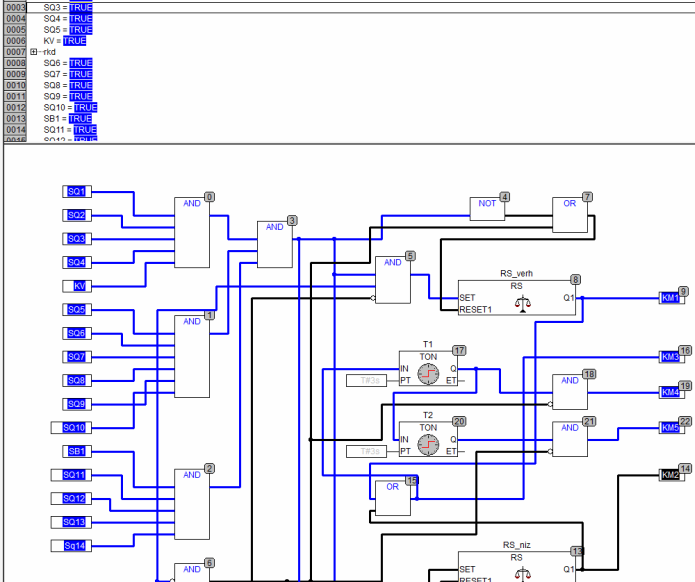Click the Q1 output pin of RS_verh
Image resolution: width=695 pixels, height=582 pixels.
tap(569, 298)
